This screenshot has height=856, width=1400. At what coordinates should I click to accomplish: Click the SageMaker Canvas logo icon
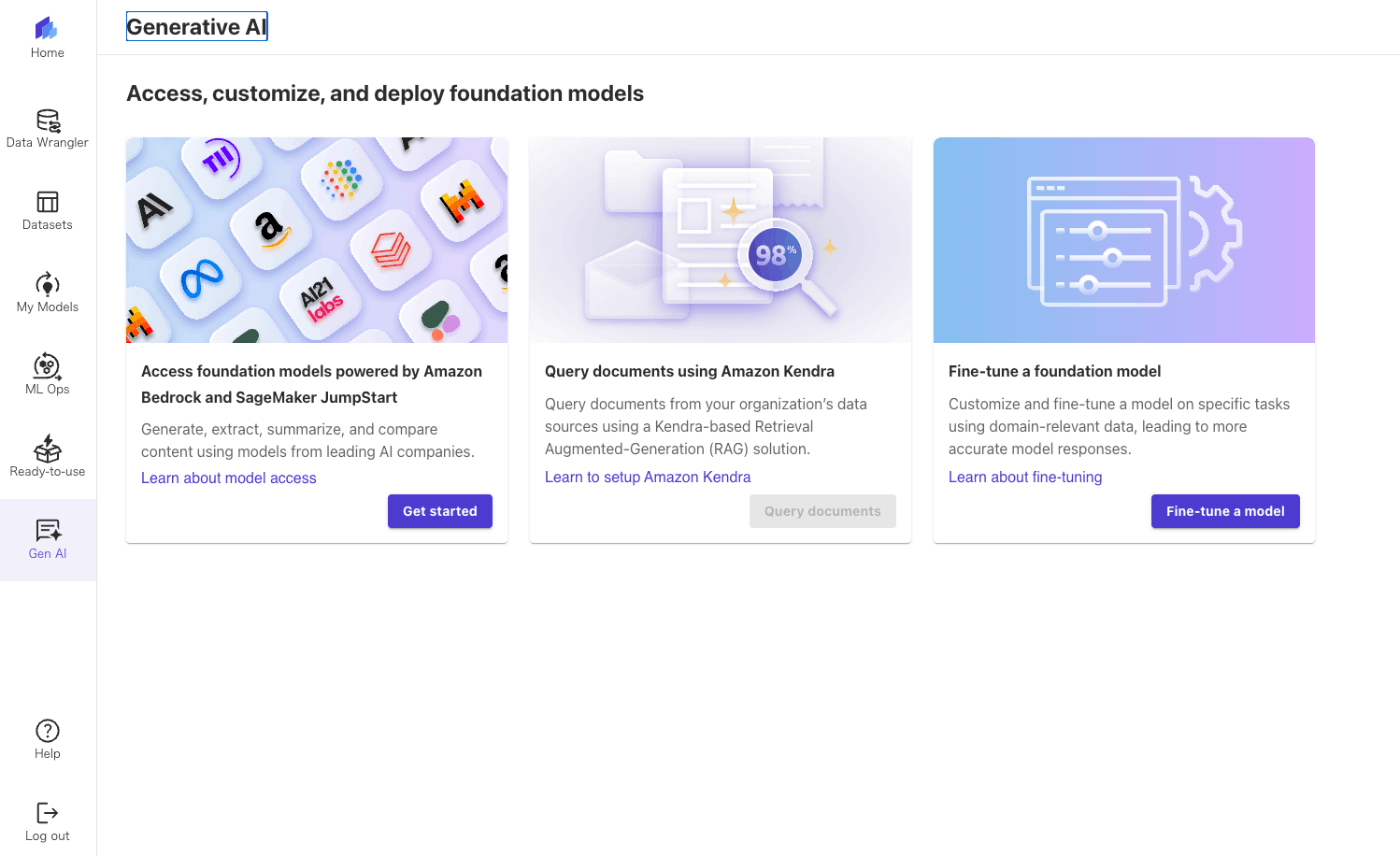coord(47,28)
